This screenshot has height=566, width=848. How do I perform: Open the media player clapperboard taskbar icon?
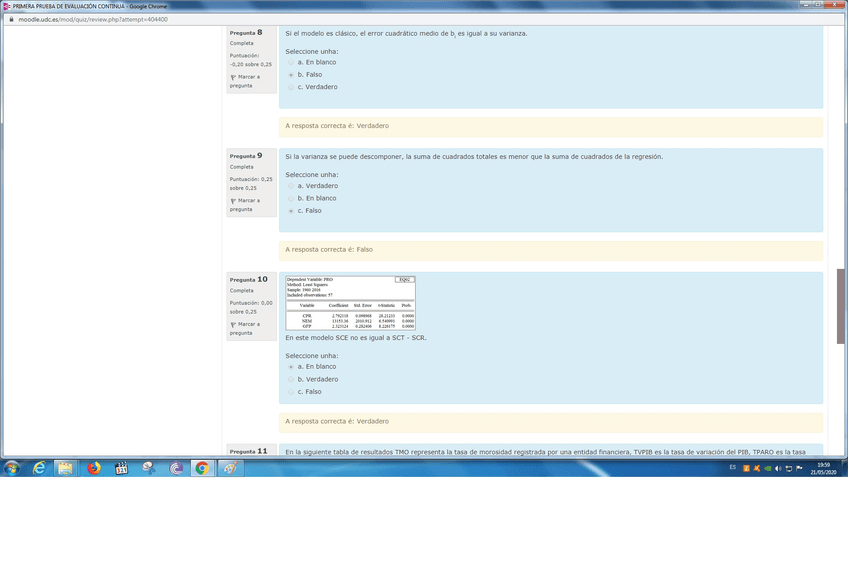click(121, 468)
